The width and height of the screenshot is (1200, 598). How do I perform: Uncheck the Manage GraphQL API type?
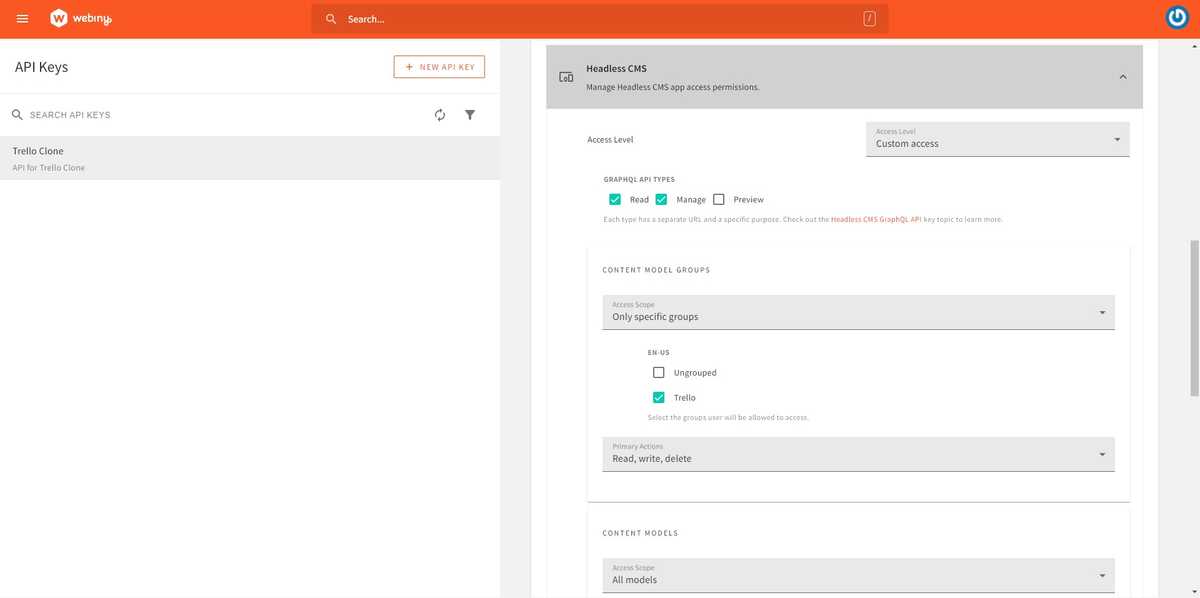(x=661, y=199)
